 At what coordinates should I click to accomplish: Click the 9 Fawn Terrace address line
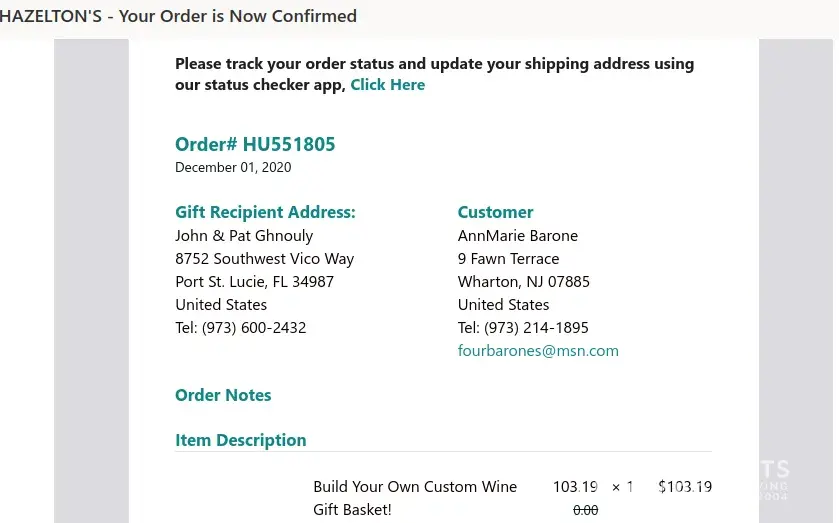coord(508,259)
